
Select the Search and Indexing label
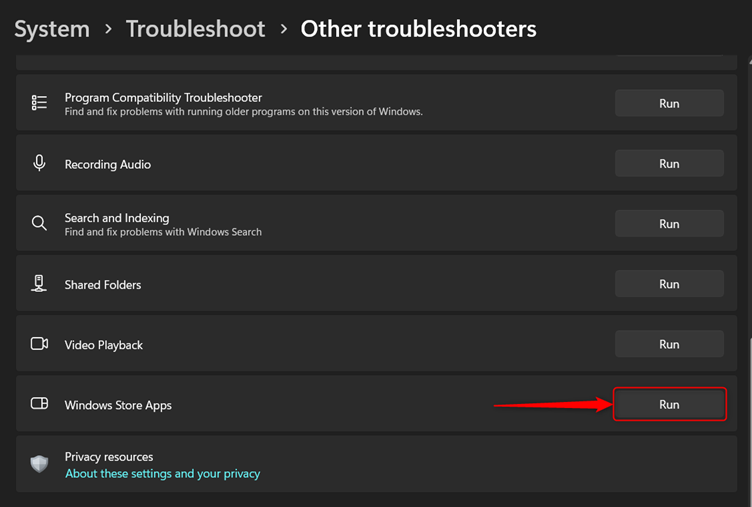[x=117, y=218]
